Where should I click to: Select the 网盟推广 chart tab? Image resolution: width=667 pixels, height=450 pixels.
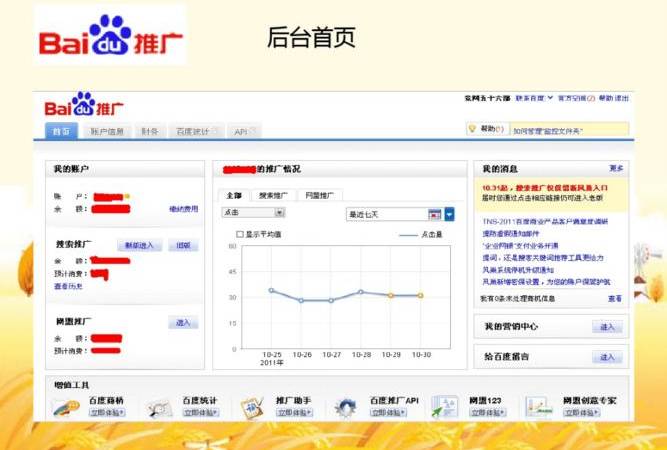tap(320, 195)
